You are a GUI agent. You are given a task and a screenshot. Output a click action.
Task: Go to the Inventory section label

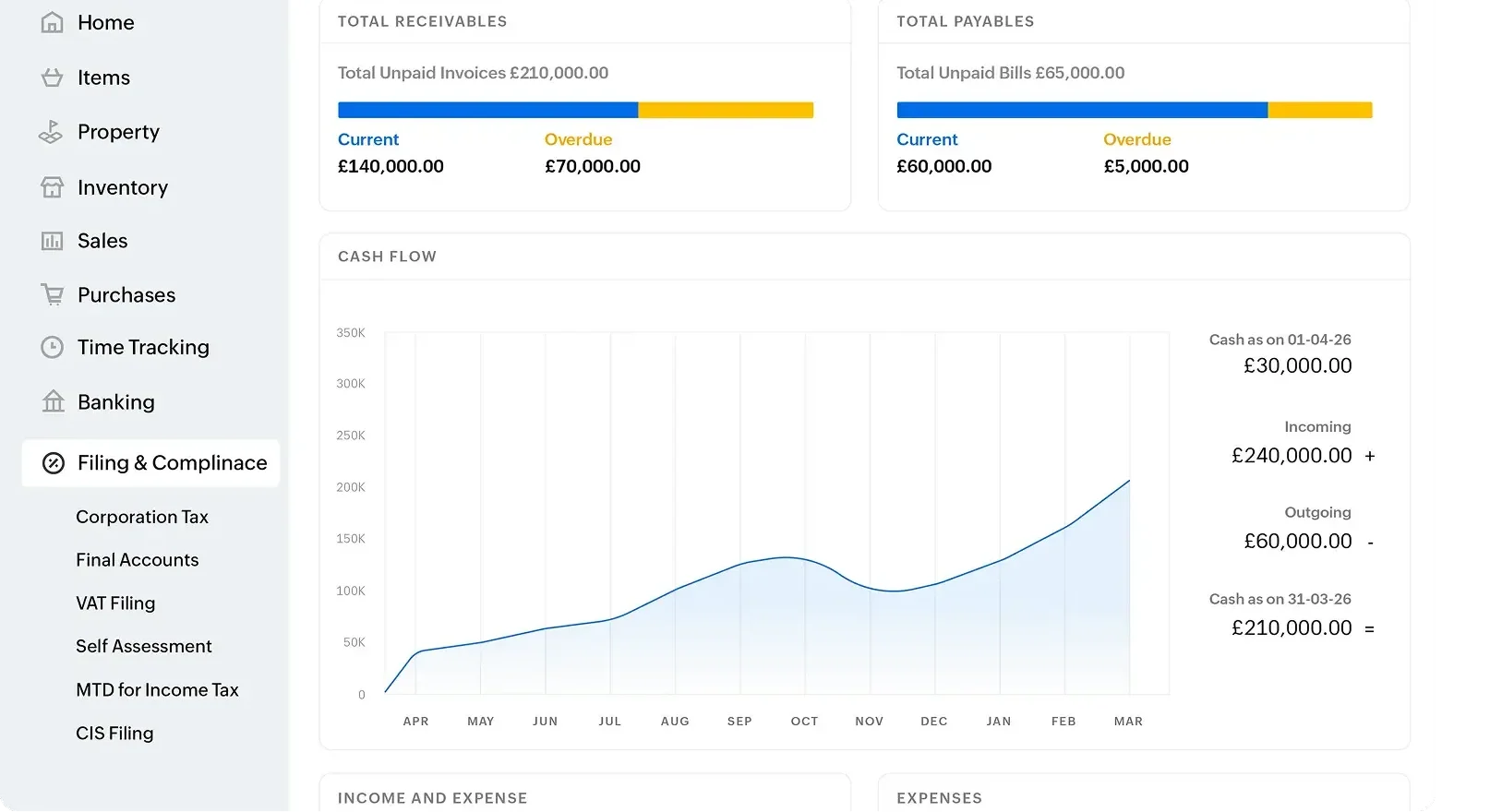point(123,187)
